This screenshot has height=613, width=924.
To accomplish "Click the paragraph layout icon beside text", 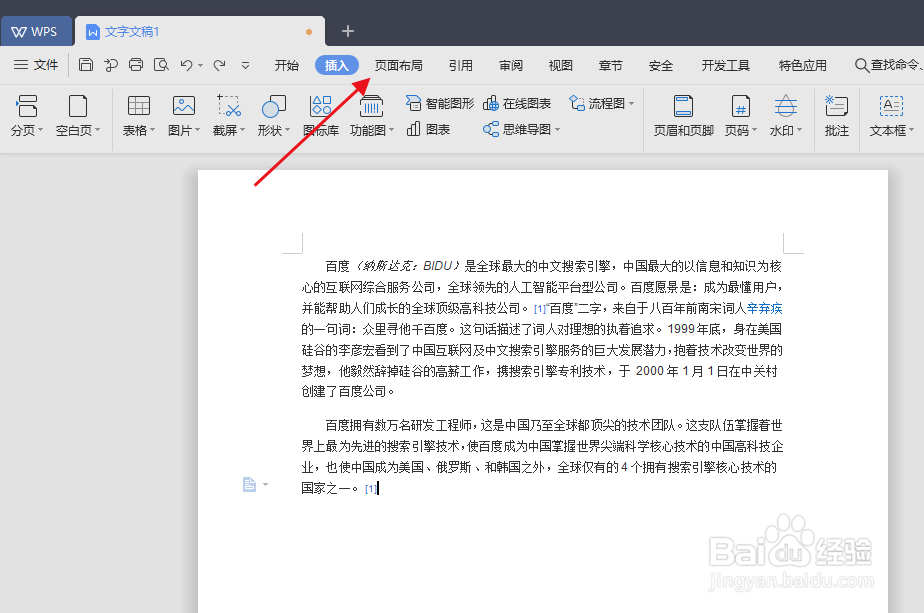I will [249, 485].
